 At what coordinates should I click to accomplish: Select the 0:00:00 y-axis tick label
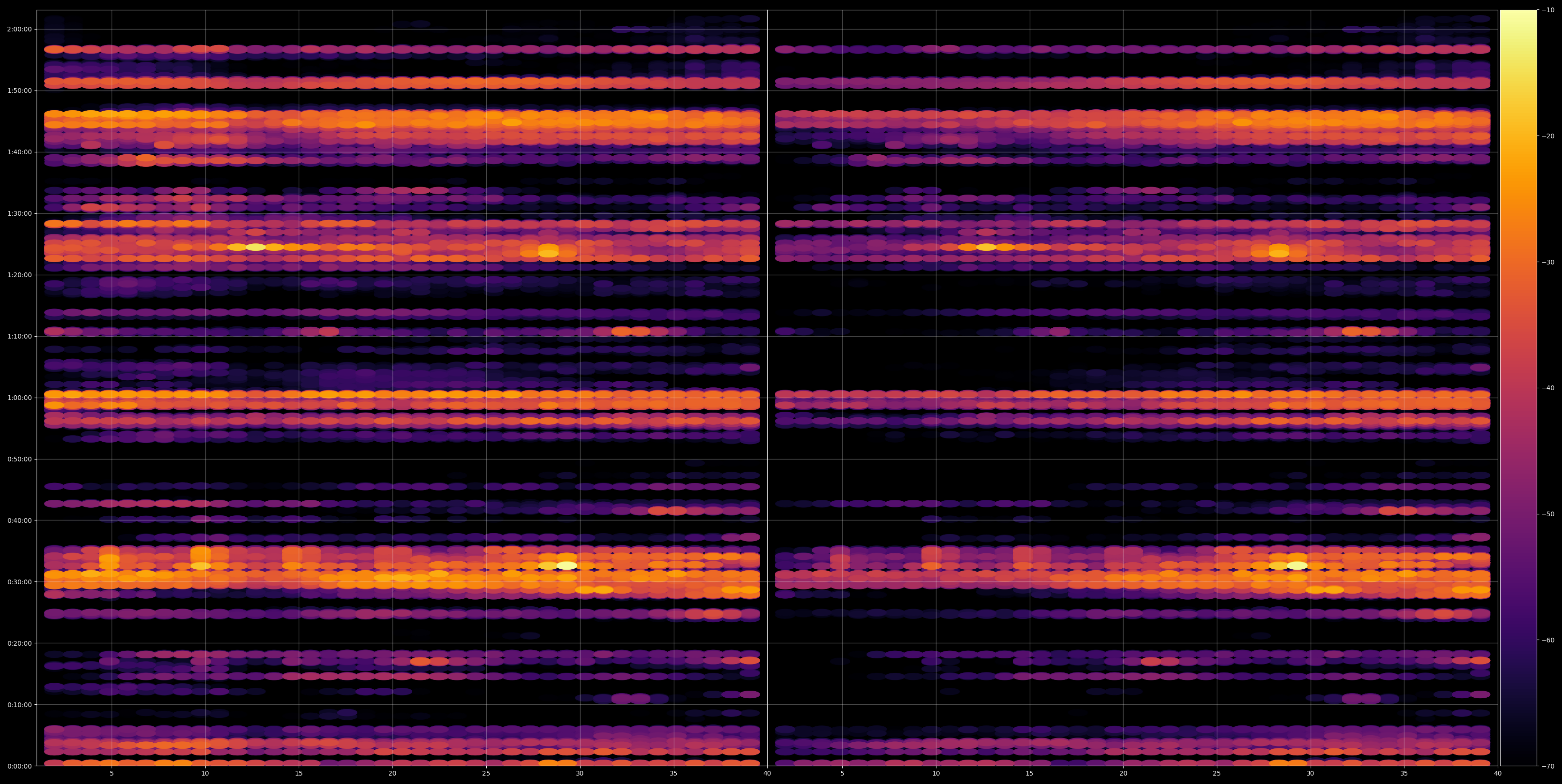[20, 766]
